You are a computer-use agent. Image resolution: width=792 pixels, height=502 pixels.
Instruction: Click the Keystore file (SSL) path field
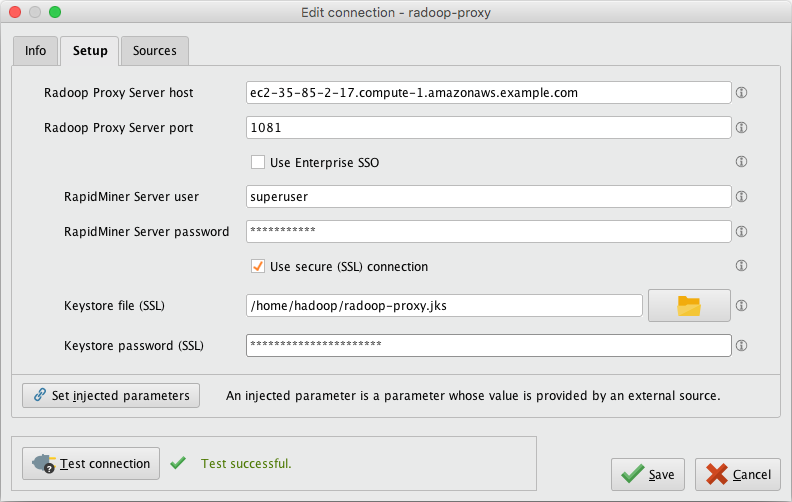443,306
